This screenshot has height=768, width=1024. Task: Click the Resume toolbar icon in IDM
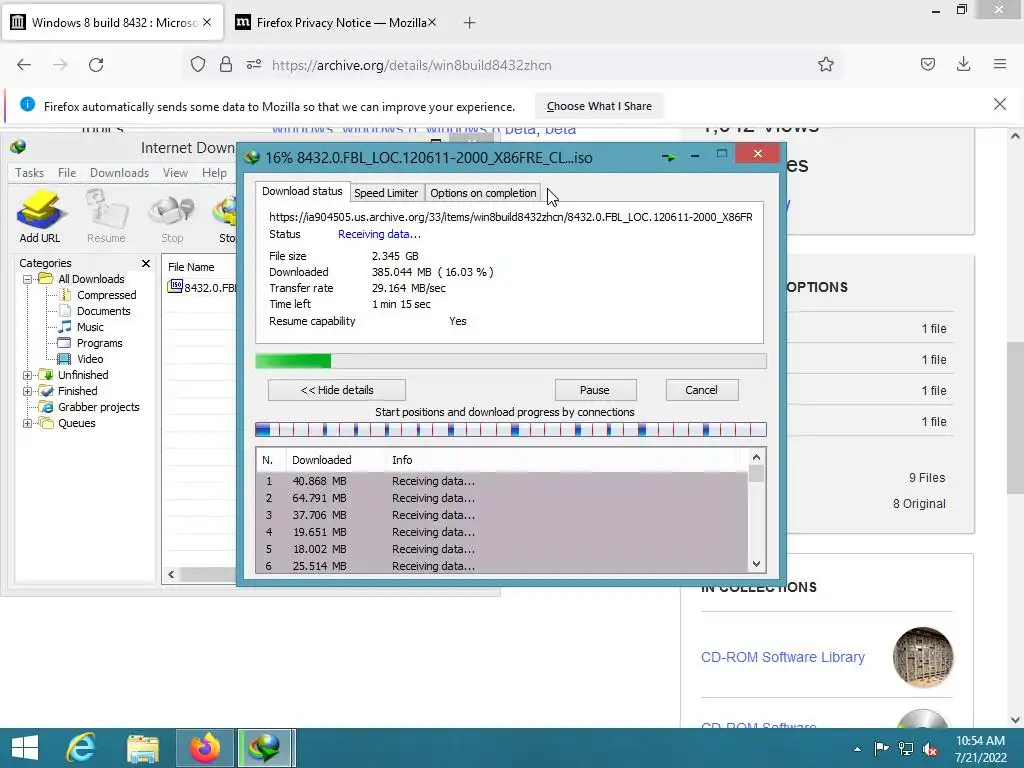point(106,216)
